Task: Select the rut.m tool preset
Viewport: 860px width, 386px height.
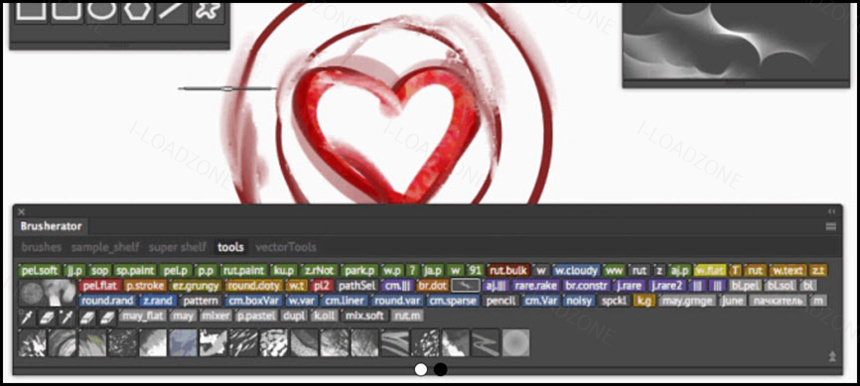Action: coord(408,316)
